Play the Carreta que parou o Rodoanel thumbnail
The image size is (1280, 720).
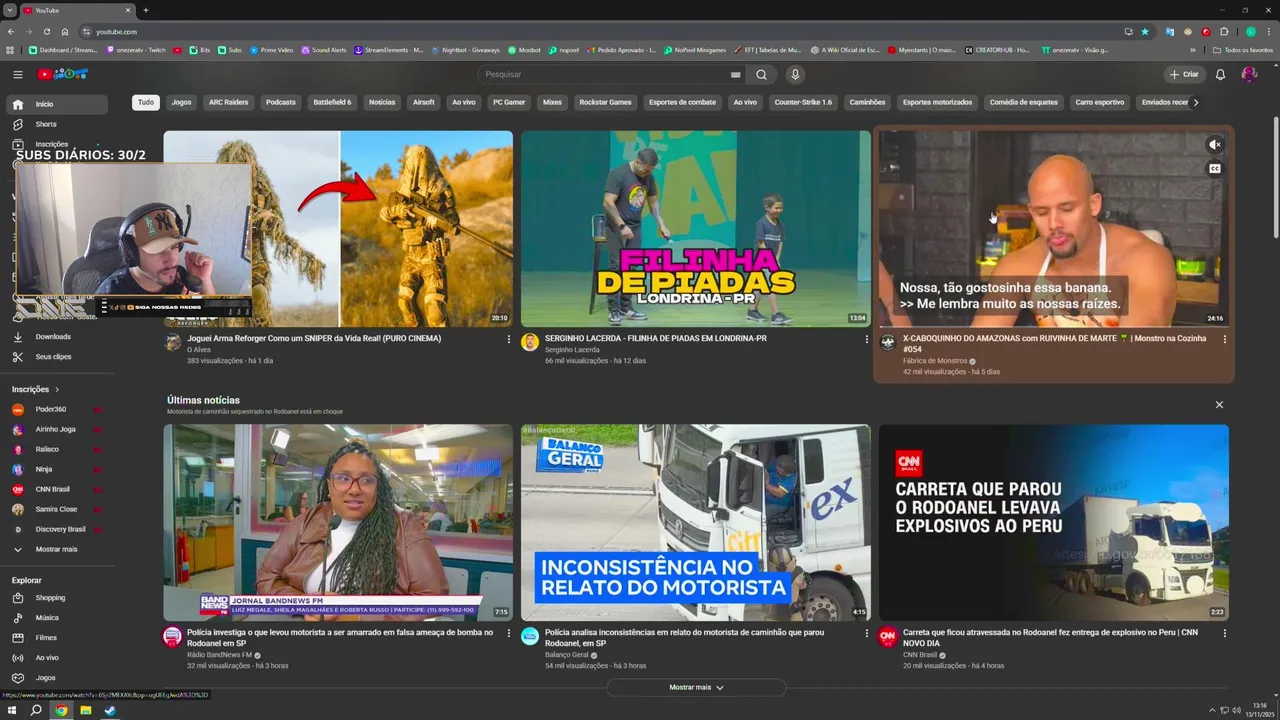click(x=1054, y=522)
